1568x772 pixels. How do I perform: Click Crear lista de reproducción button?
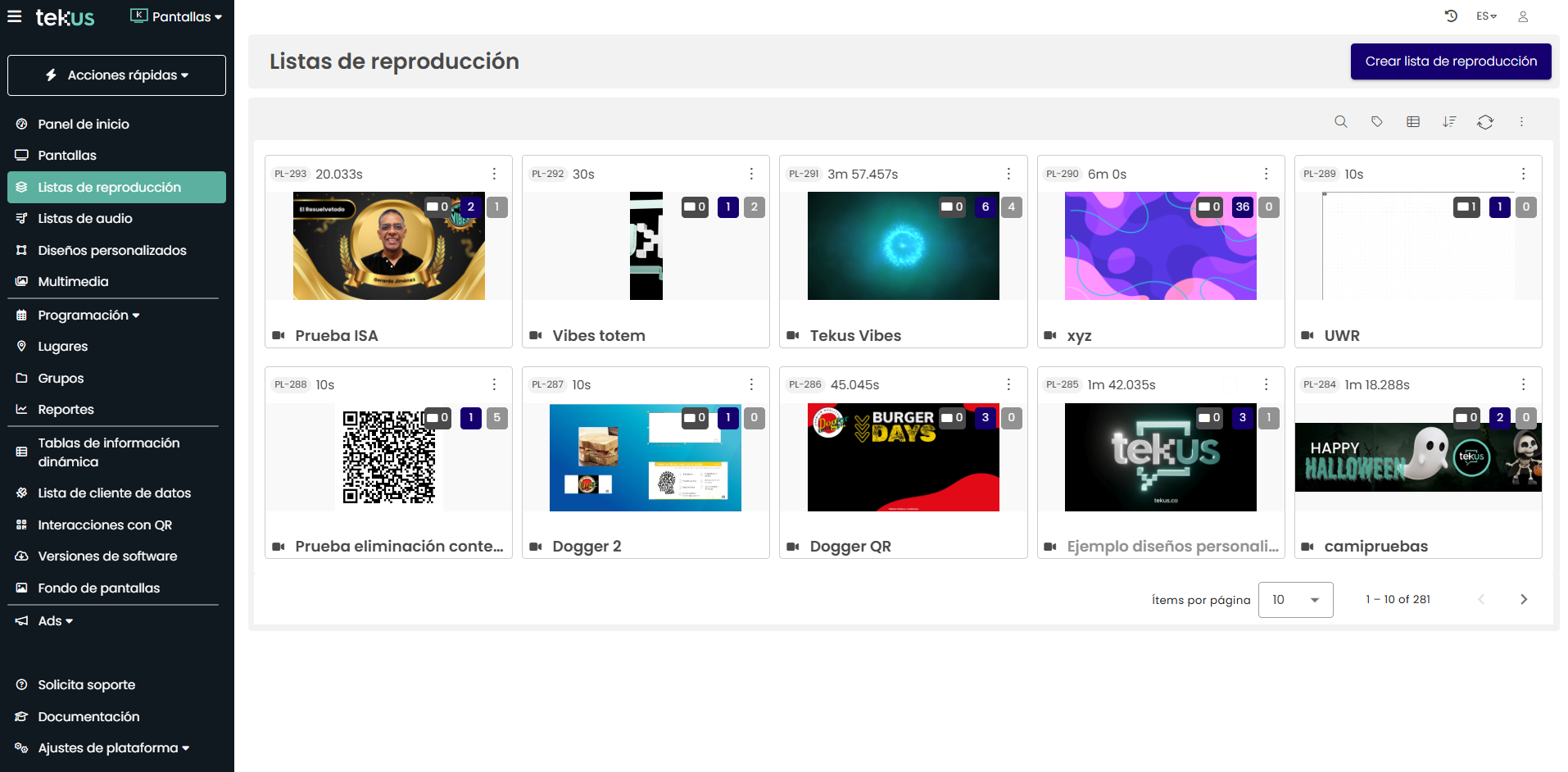click(x=1450, y=61)
